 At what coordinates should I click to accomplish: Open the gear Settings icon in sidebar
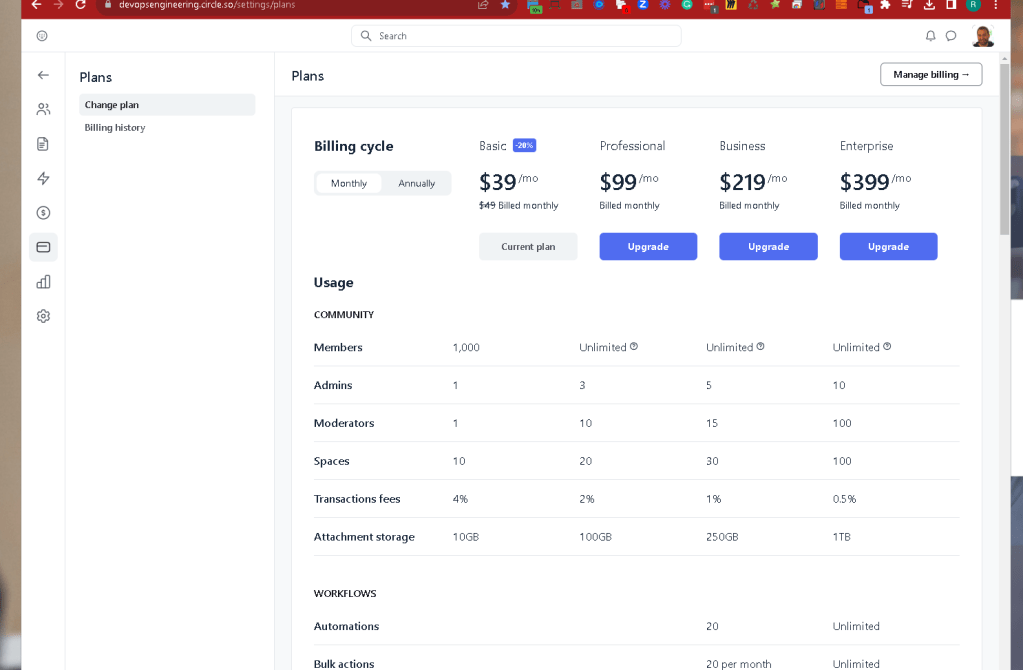(x=43, y=316)
